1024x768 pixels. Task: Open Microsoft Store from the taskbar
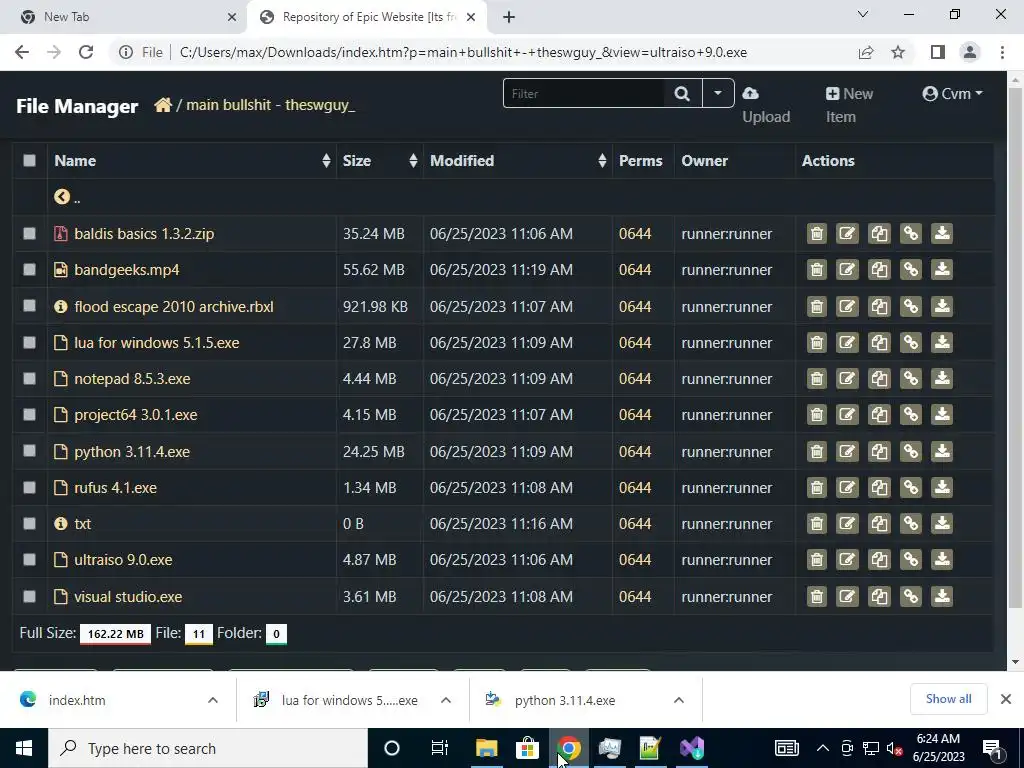click(527, 748)
